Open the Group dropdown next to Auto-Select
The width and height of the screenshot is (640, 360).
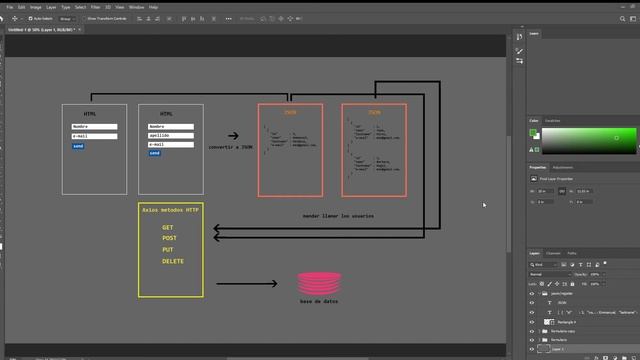click(x=67, y=19)
